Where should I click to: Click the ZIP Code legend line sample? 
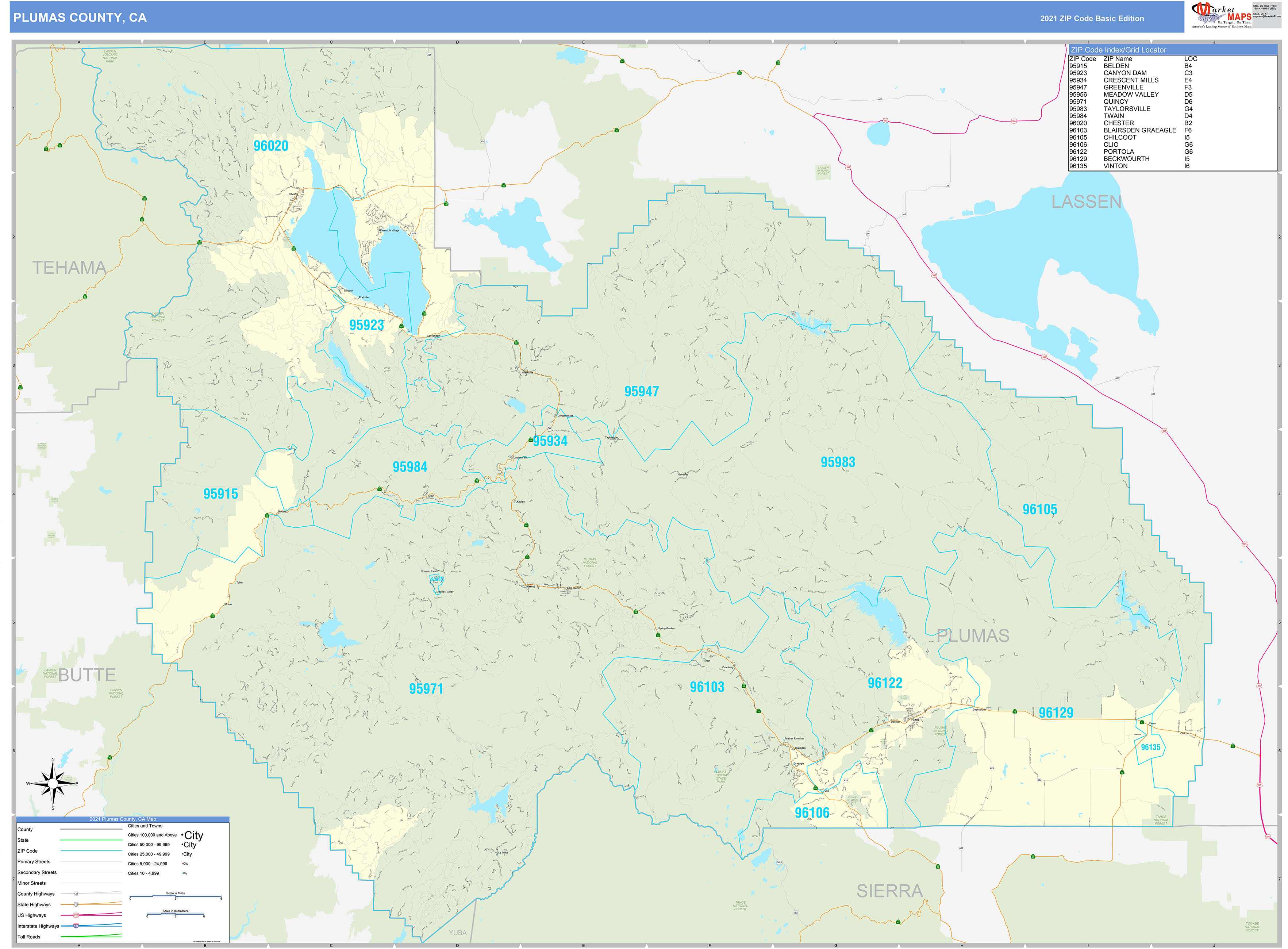coord(91,851)
